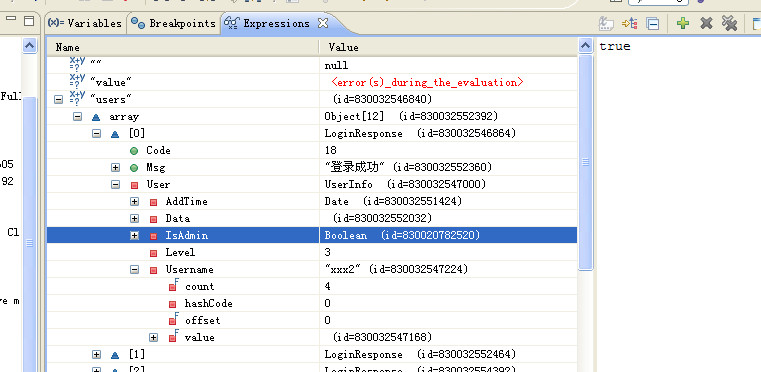
Task: Select the hashCode row
Action: [x=312, y=304]
